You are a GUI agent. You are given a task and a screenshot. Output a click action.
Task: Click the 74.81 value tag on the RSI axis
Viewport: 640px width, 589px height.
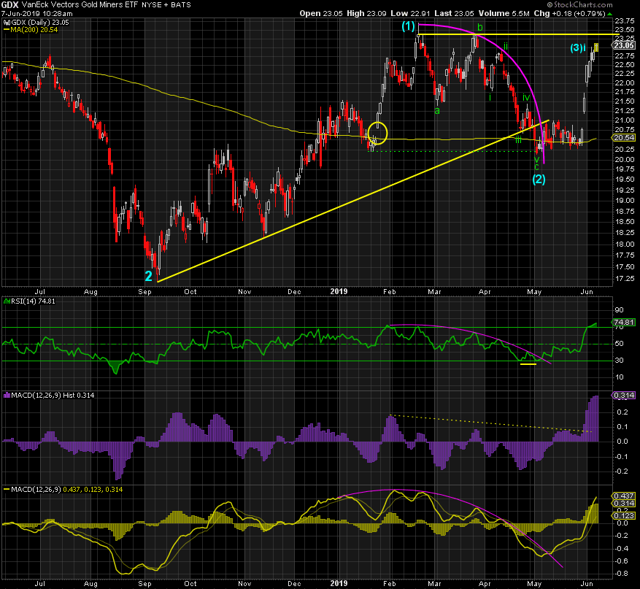pyautogui.click(x=624, y=322)
